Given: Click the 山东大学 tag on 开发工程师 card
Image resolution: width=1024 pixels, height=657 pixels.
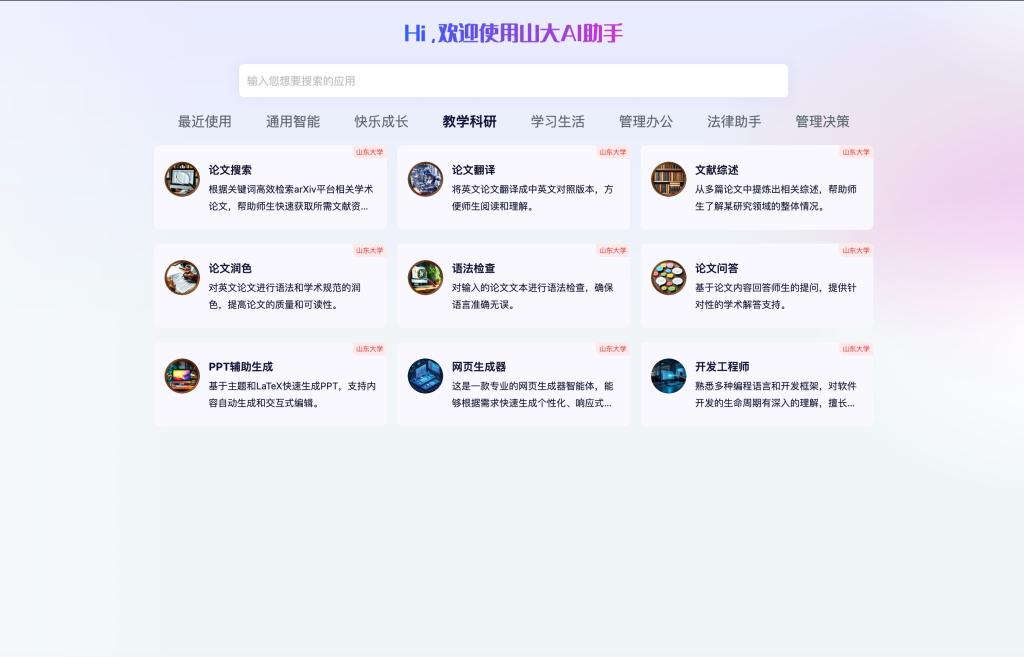Looking at the screenshot, I should click(856, 349).
